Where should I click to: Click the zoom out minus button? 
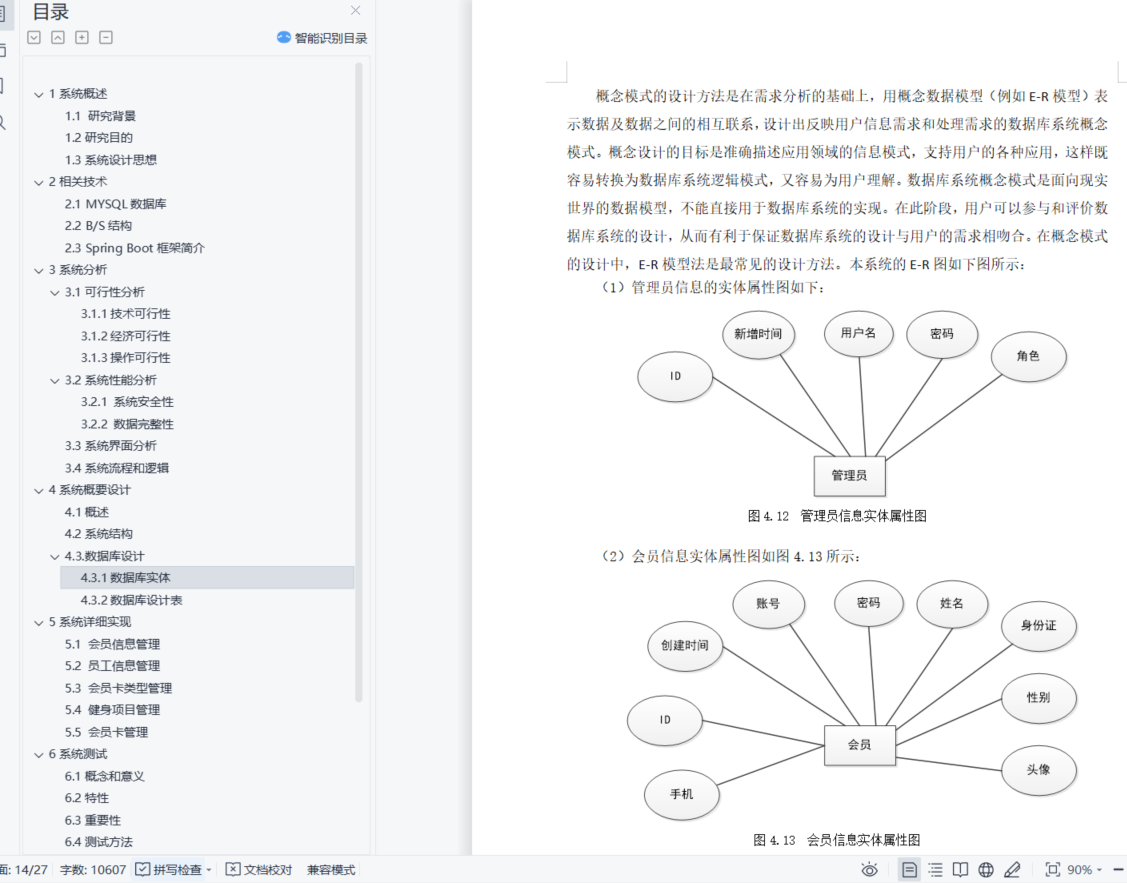pyautogui.click(x=1118, y=870)
